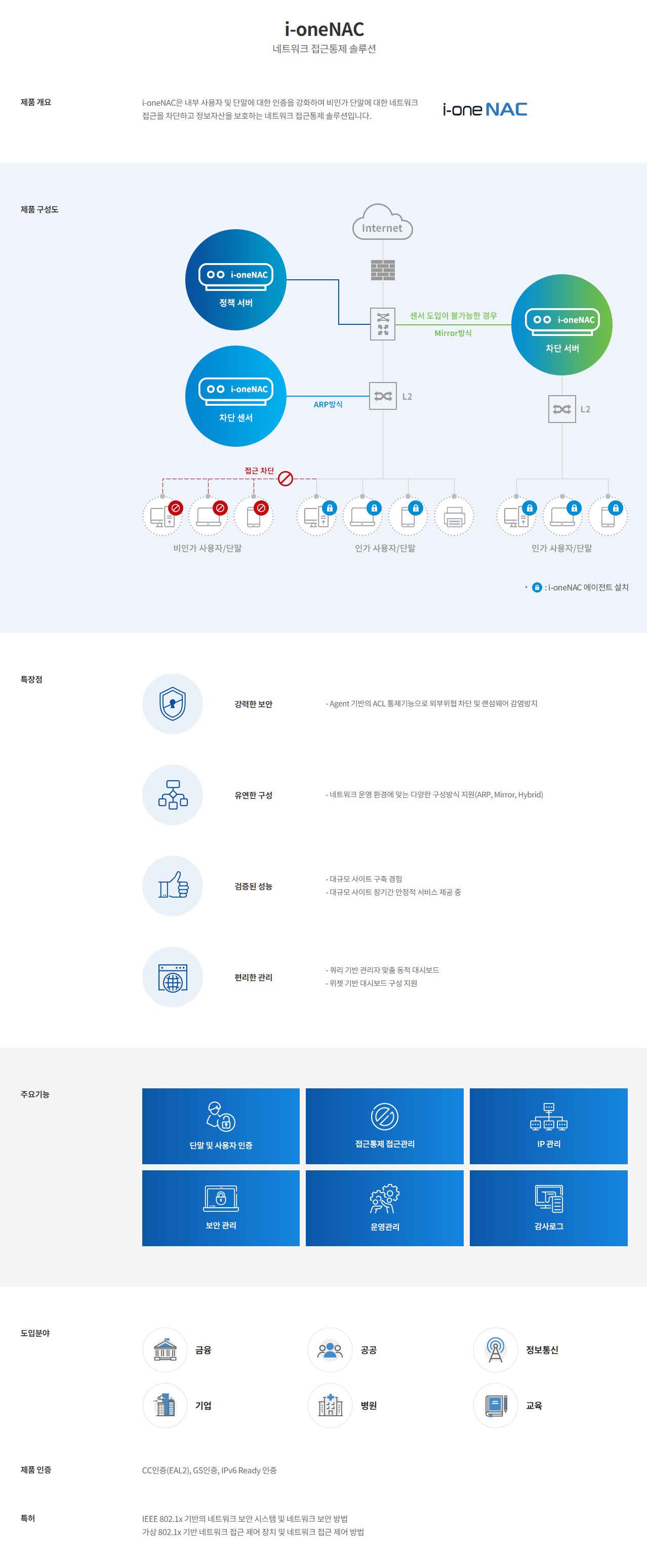Click the 강력한 보안 label
Screen dimensions: 647x1568
(254, 704)
